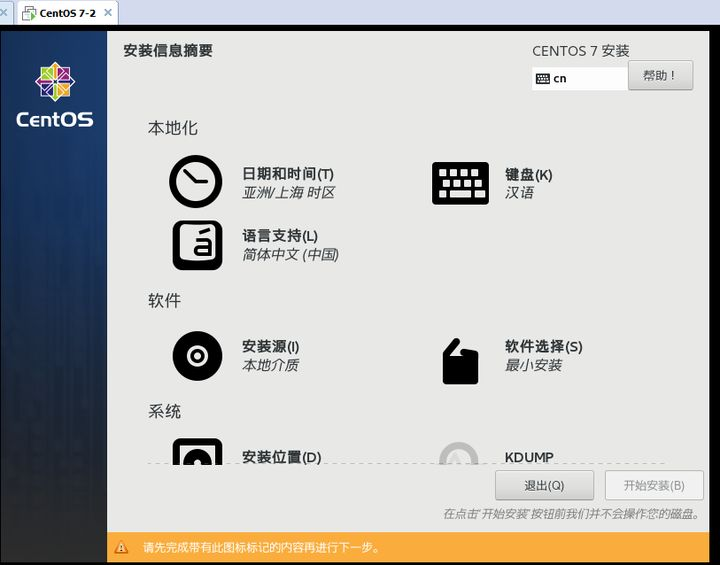
Task: Click the orange warning message text
Action: [x=261, y=547]
